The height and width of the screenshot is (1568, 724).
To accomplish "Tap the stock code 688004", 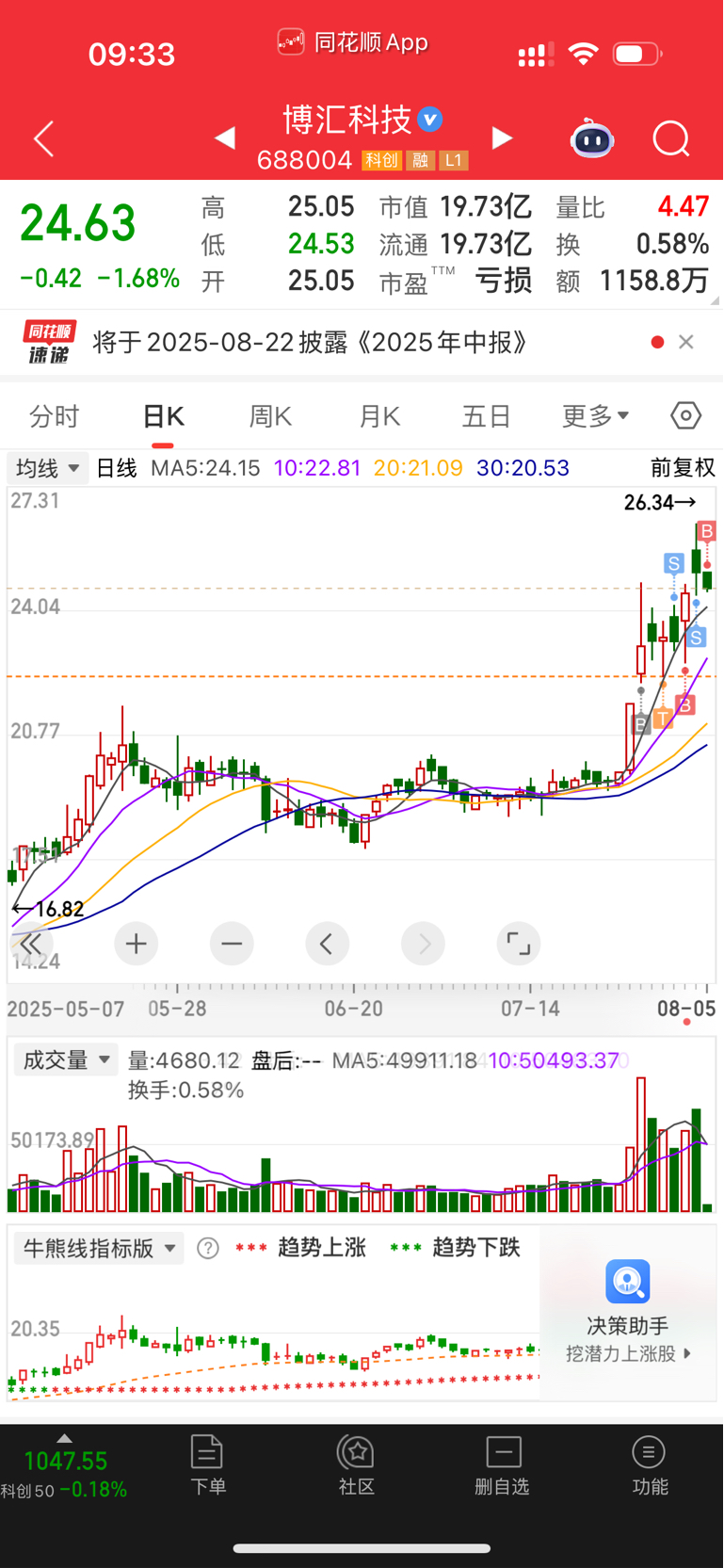I will tap(305, 160).
